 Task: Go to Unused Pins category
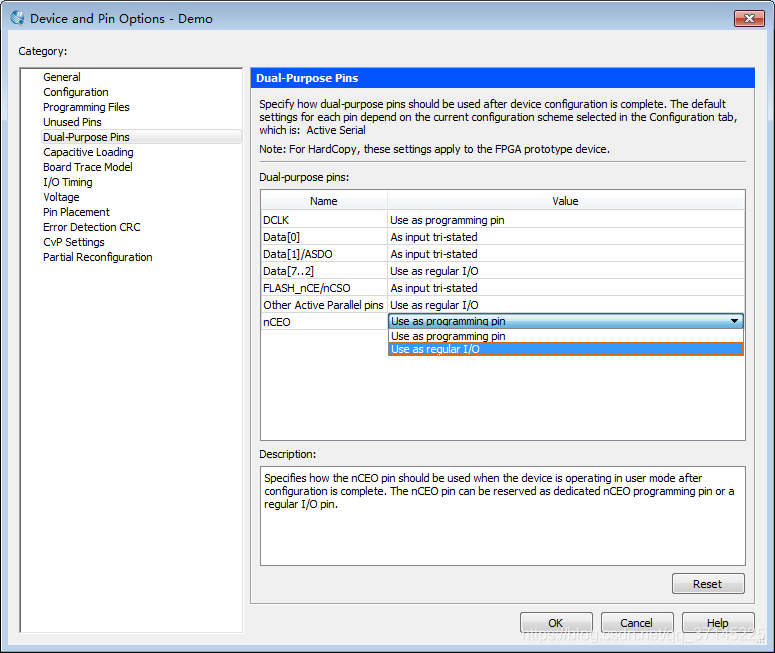(72, 122)
